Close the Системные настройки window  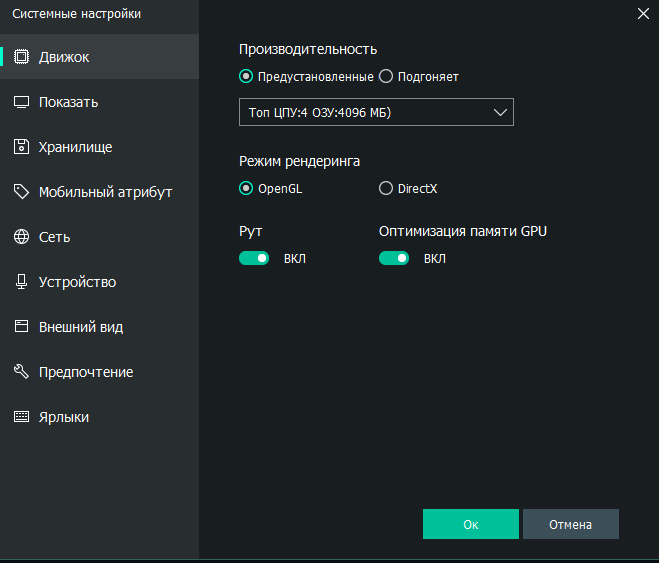643,12
